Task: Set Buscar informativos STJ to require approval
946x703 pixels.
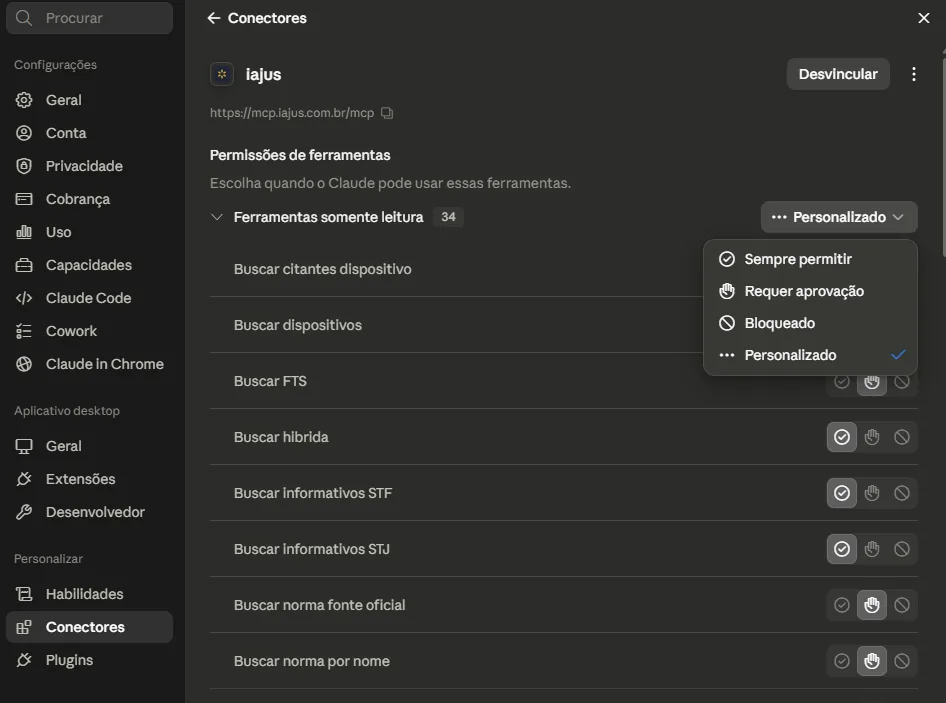Action: [x=871, y=549]
